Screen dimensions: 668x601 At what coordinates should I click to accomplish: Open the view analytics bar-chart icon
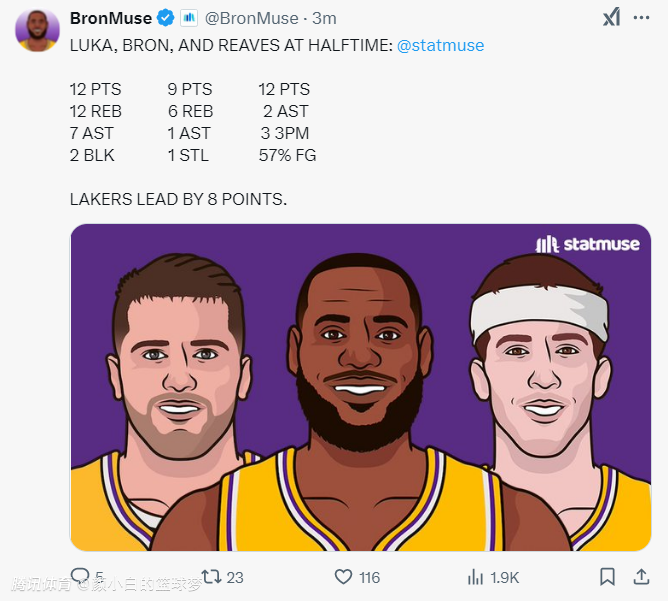tap(476, 577)
